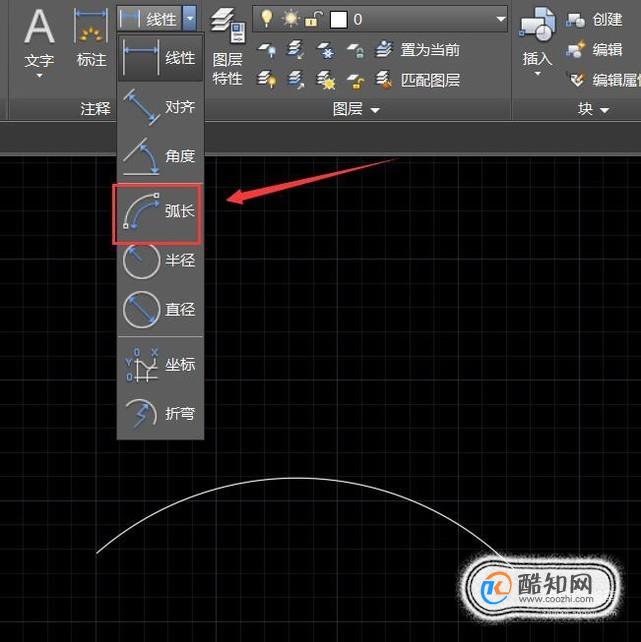
Task: Click the 插入 (Insert) block icon
Action: (x=537, y=25)
